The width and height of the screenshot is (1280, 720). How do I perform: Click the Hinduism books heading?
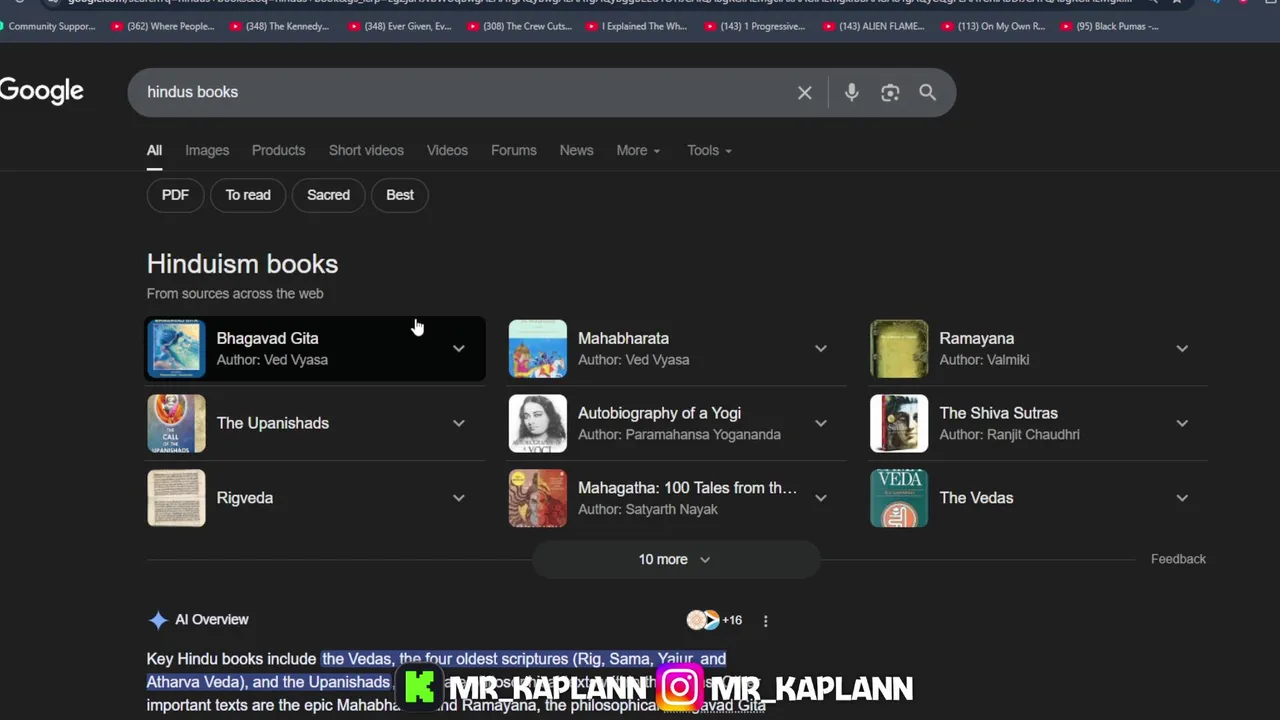pyautogui.click(x=242, y=264)
